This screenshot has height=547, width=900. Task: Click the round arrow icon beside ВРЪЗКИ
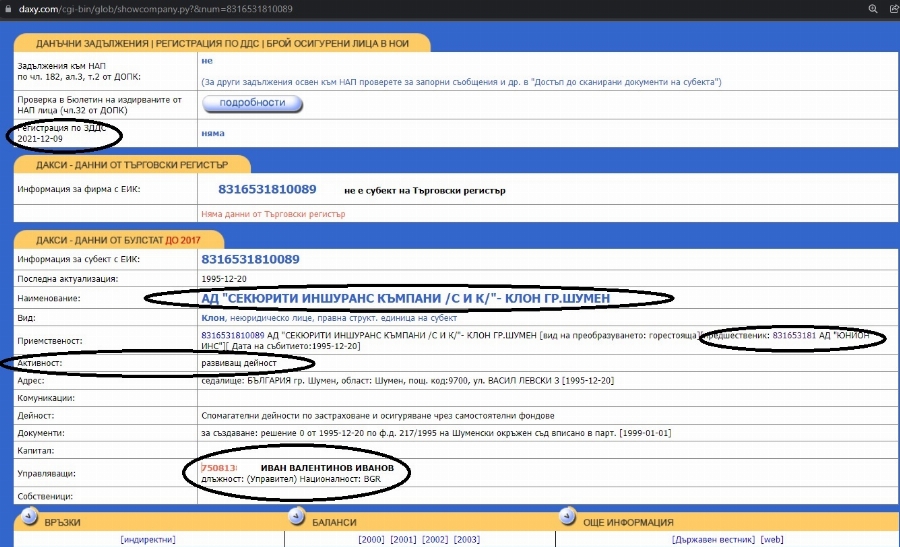click(x=23, y=517)
